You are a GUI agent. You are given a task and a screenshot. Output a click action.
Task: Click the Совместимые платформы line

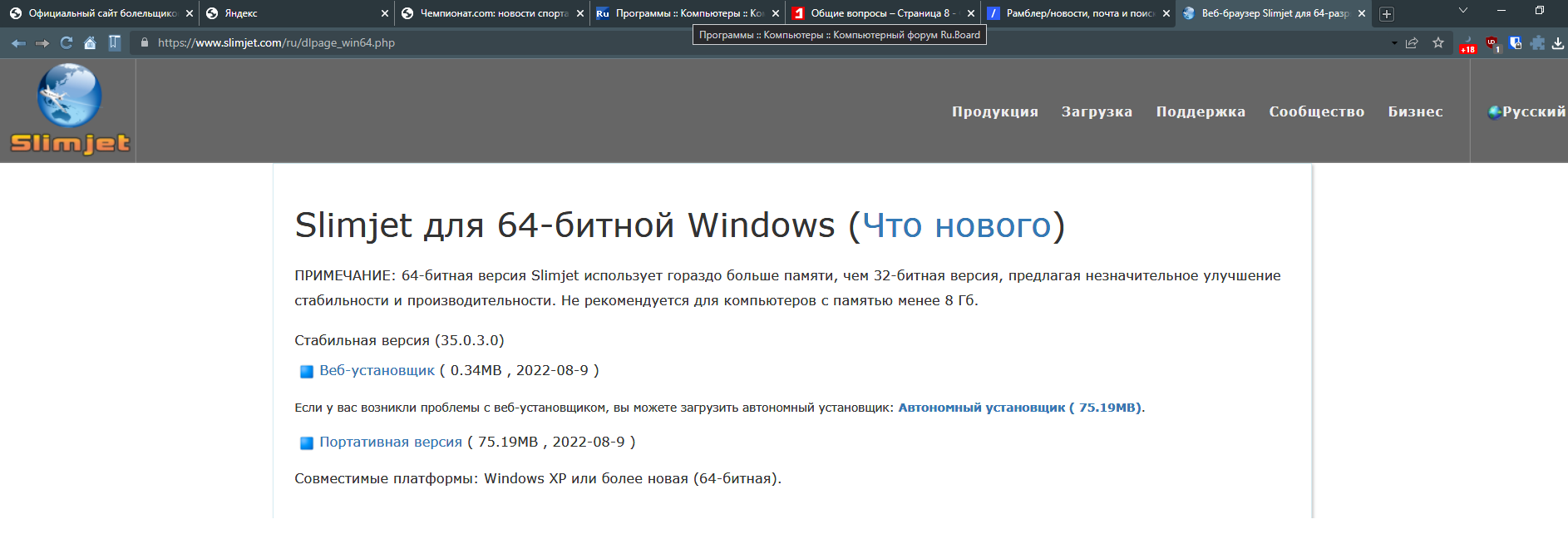pyautogui.click(x=538, y=478)
